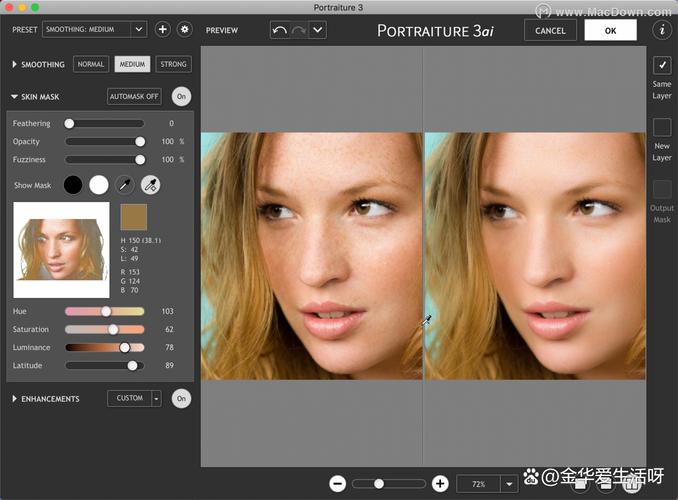Click the Saturation value 62
This screenshot has height=500, width=678.
[x=170, y=330]
